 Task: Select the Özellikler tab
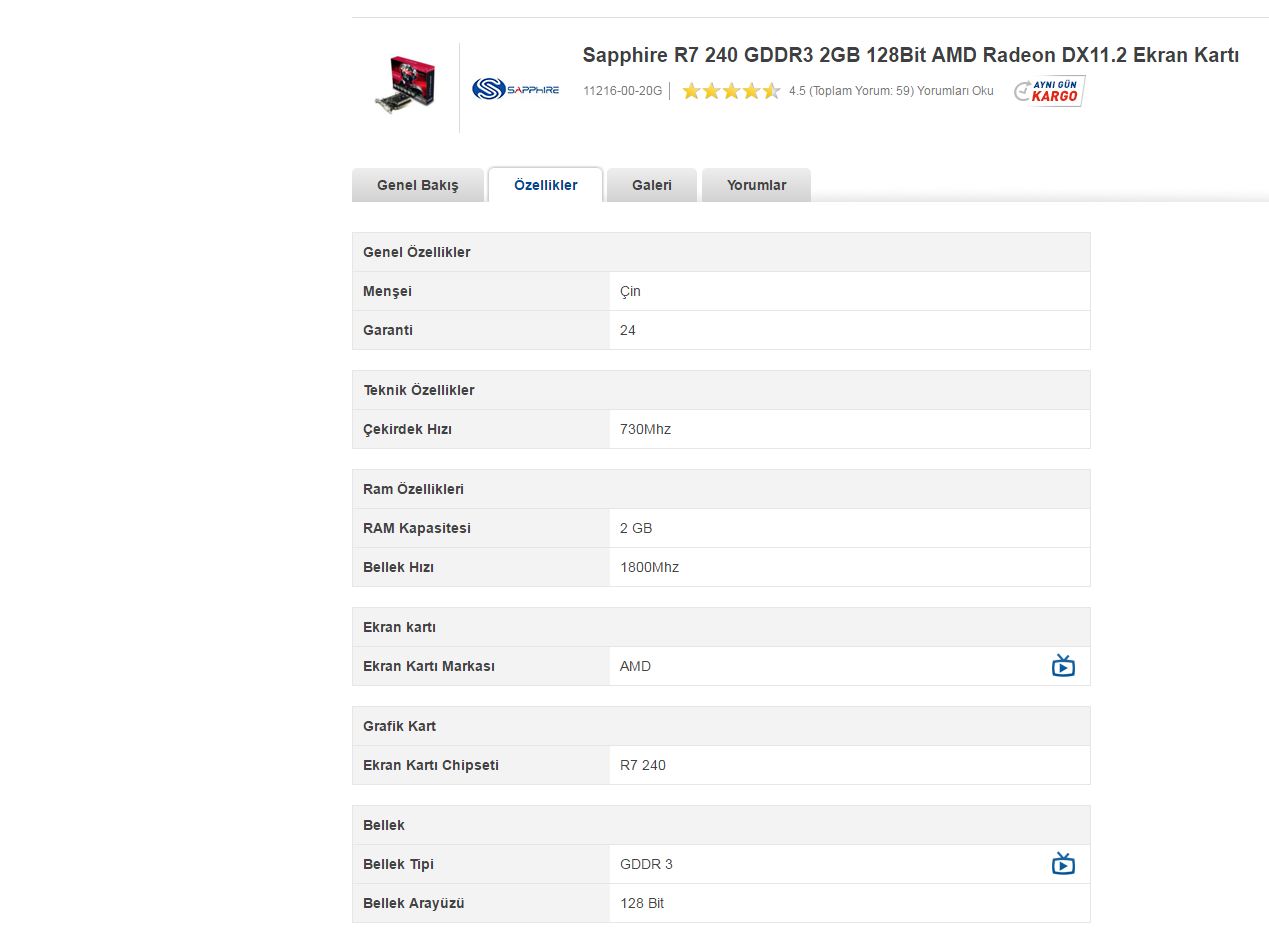[x=546, y=185]
